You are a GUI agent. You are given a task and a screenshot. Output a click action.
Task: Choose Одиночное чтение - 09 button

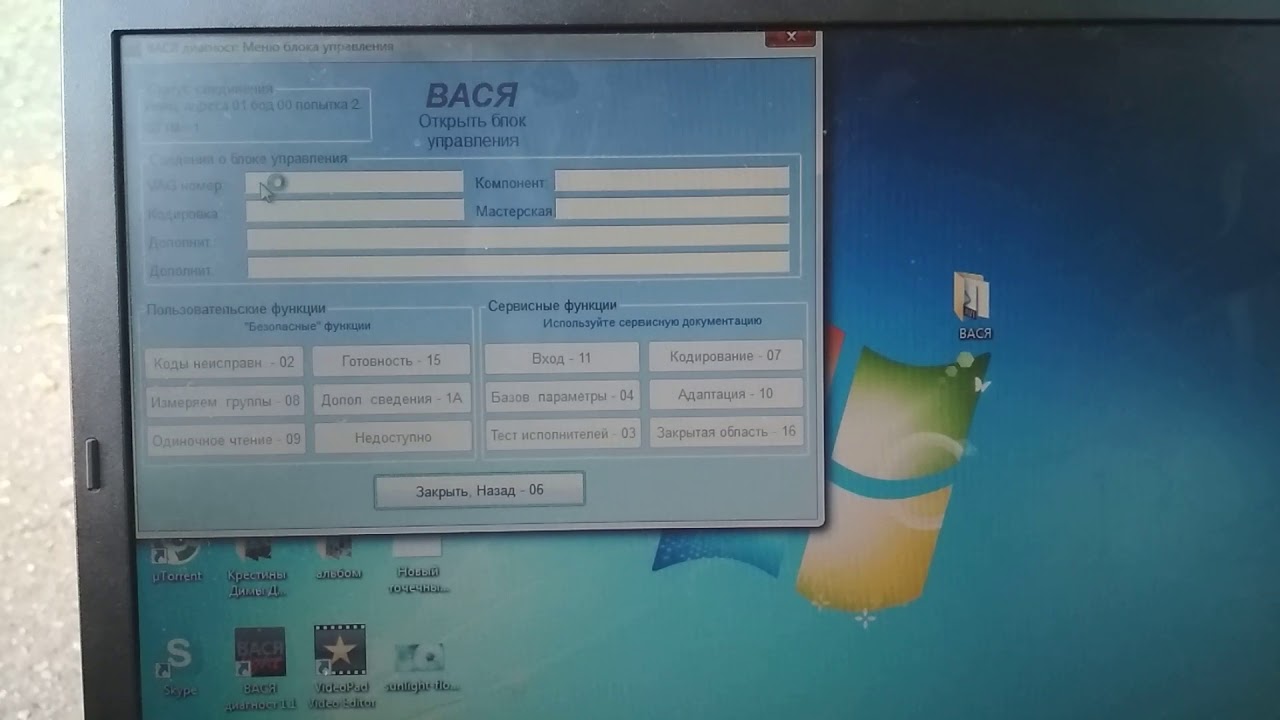(x=226, y=439)
